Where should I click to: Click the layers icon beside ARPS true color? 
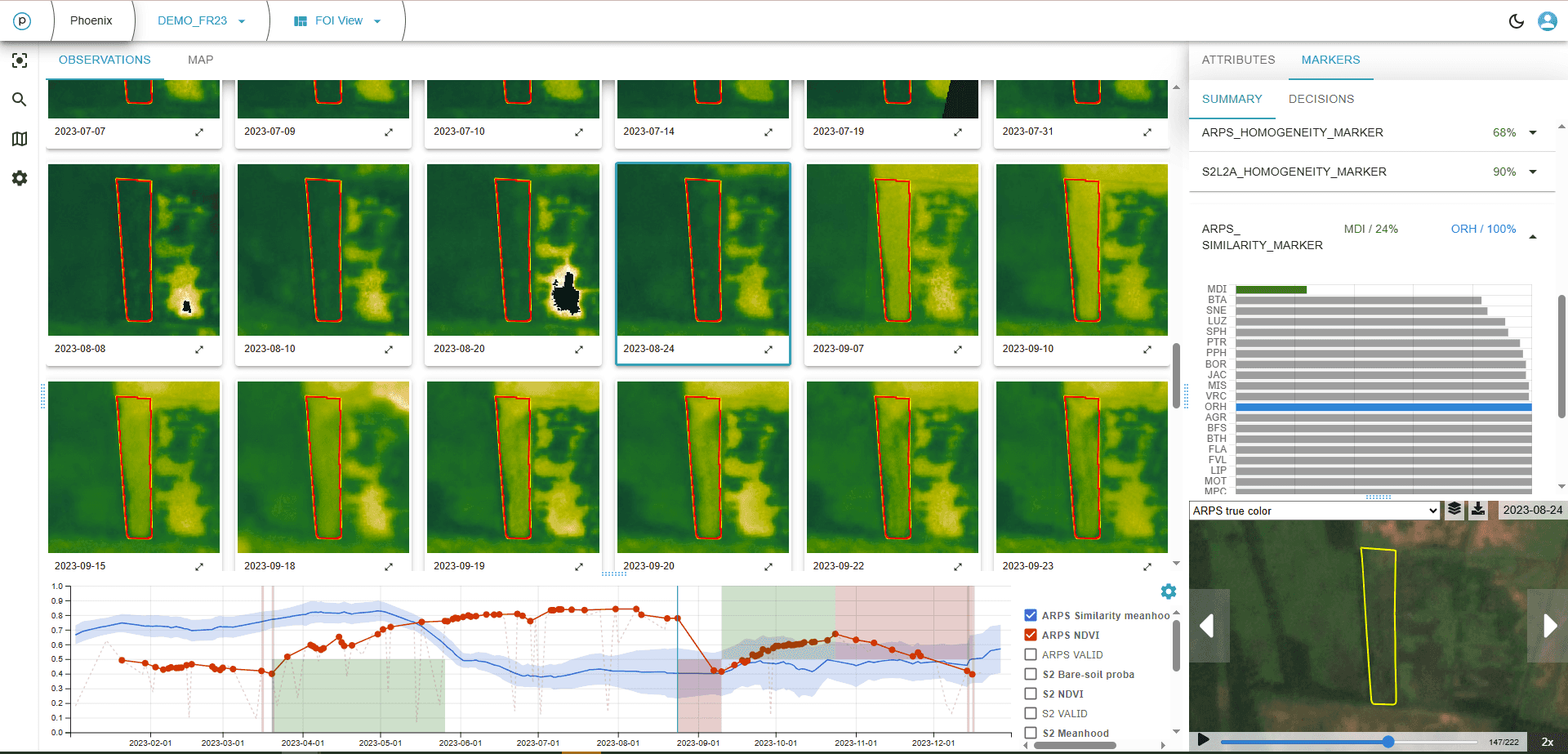tap(1454, 510)
